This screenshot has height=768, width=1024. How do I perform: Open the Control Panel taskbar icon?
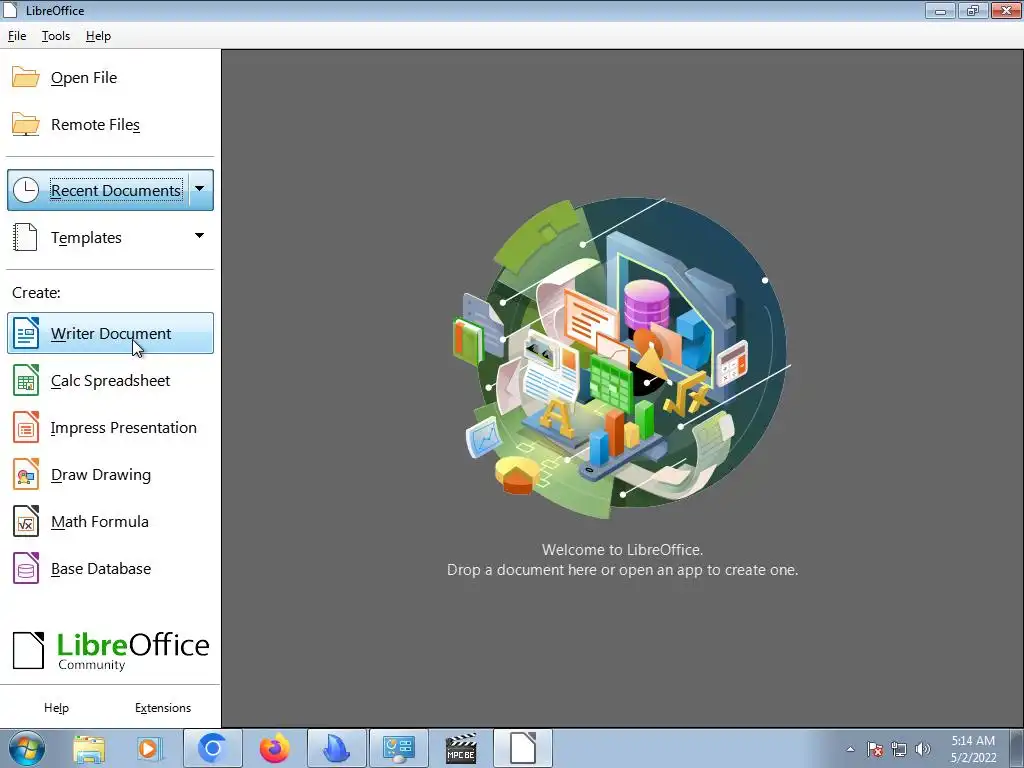click(x=399, y=748)
